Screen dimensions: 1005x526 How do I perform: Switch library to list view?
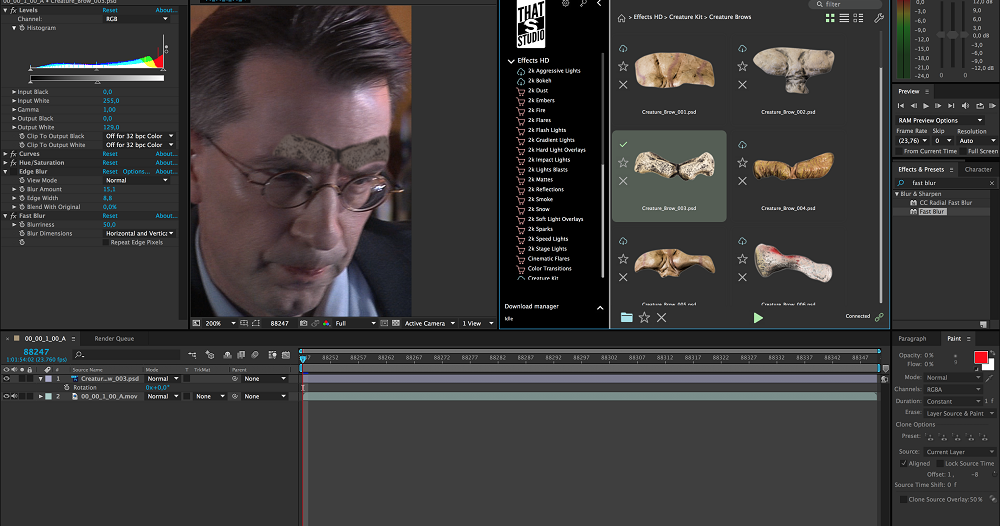pos(844,18)
